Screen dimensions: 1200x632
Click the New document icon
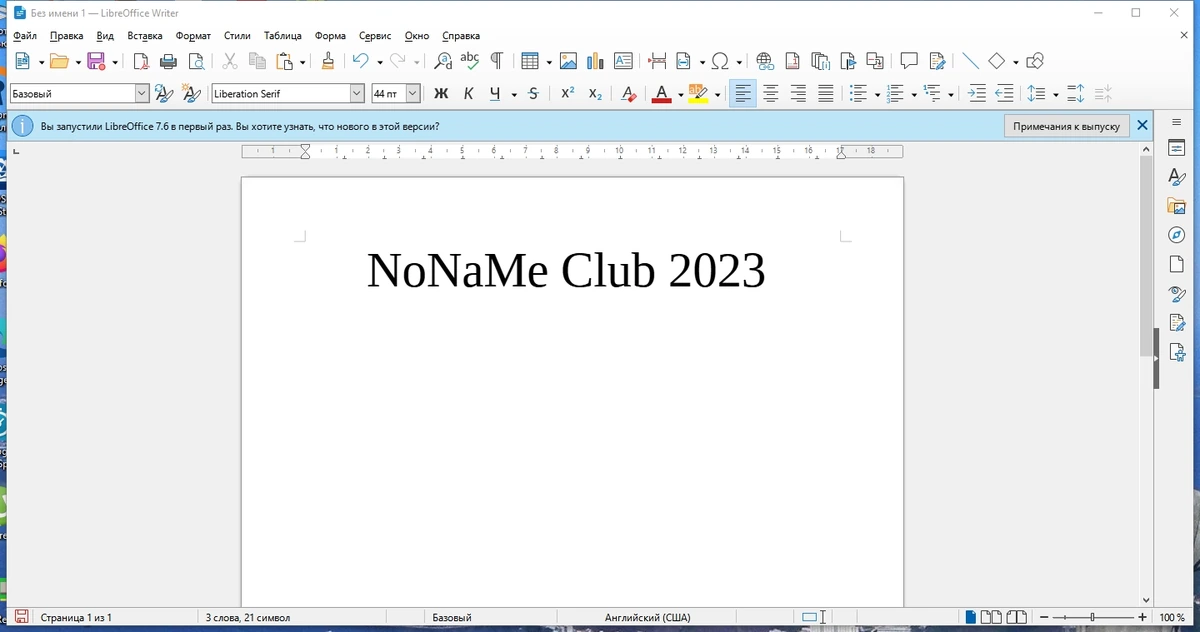tap(23, 61)
